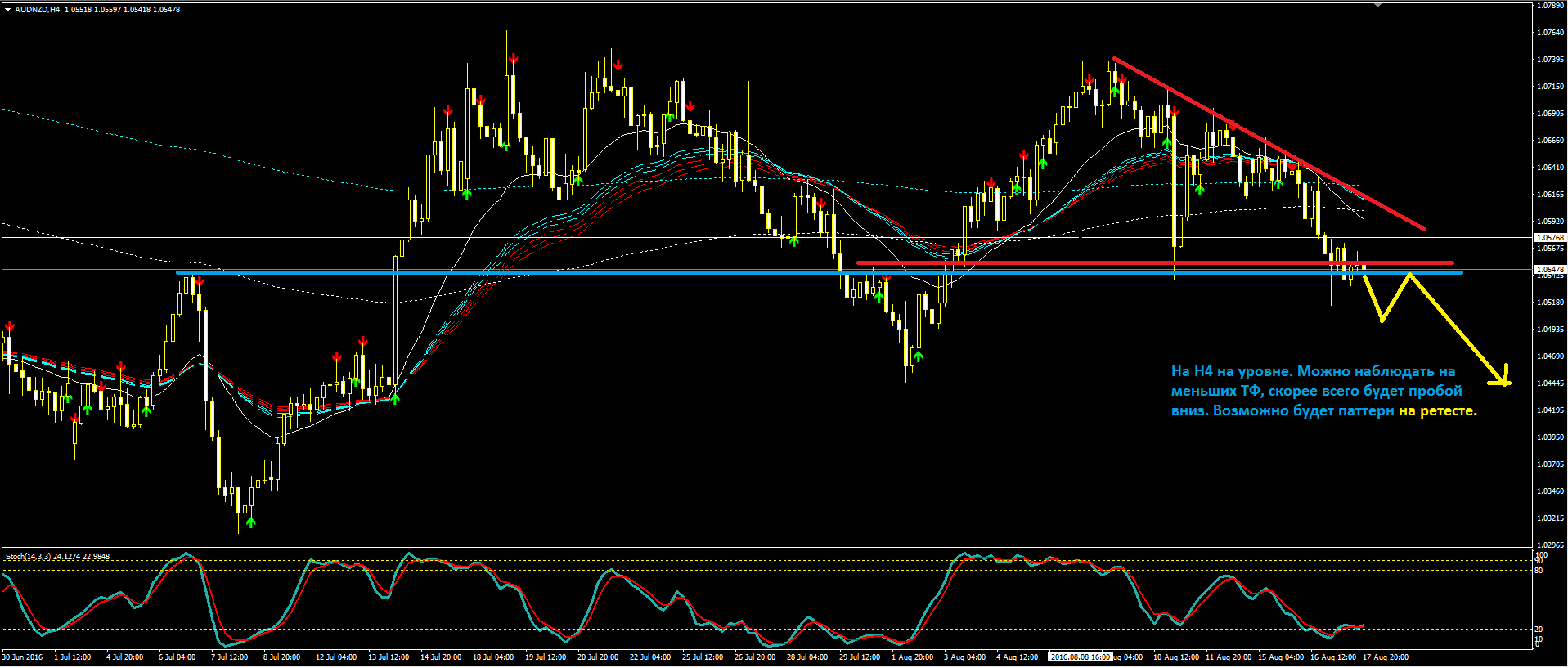1568x668 pixels.
Task: Click the crosshair date label 2016.08.08 16:00
Action: coord(1081,657)
